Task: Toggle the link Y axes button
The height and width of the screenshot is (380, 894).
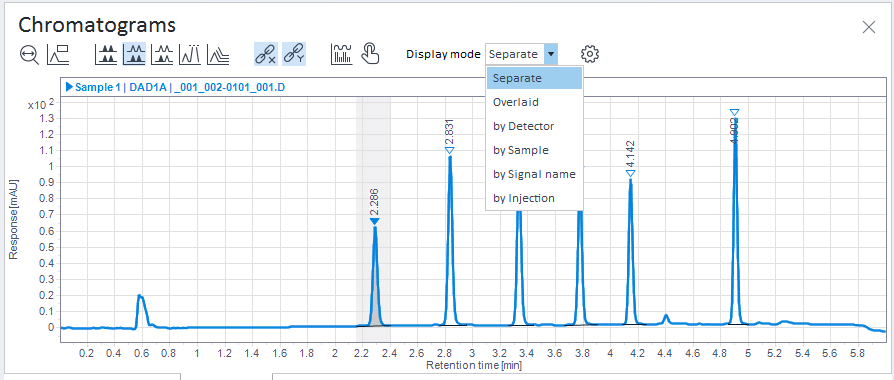Action: tap(294, 55)
